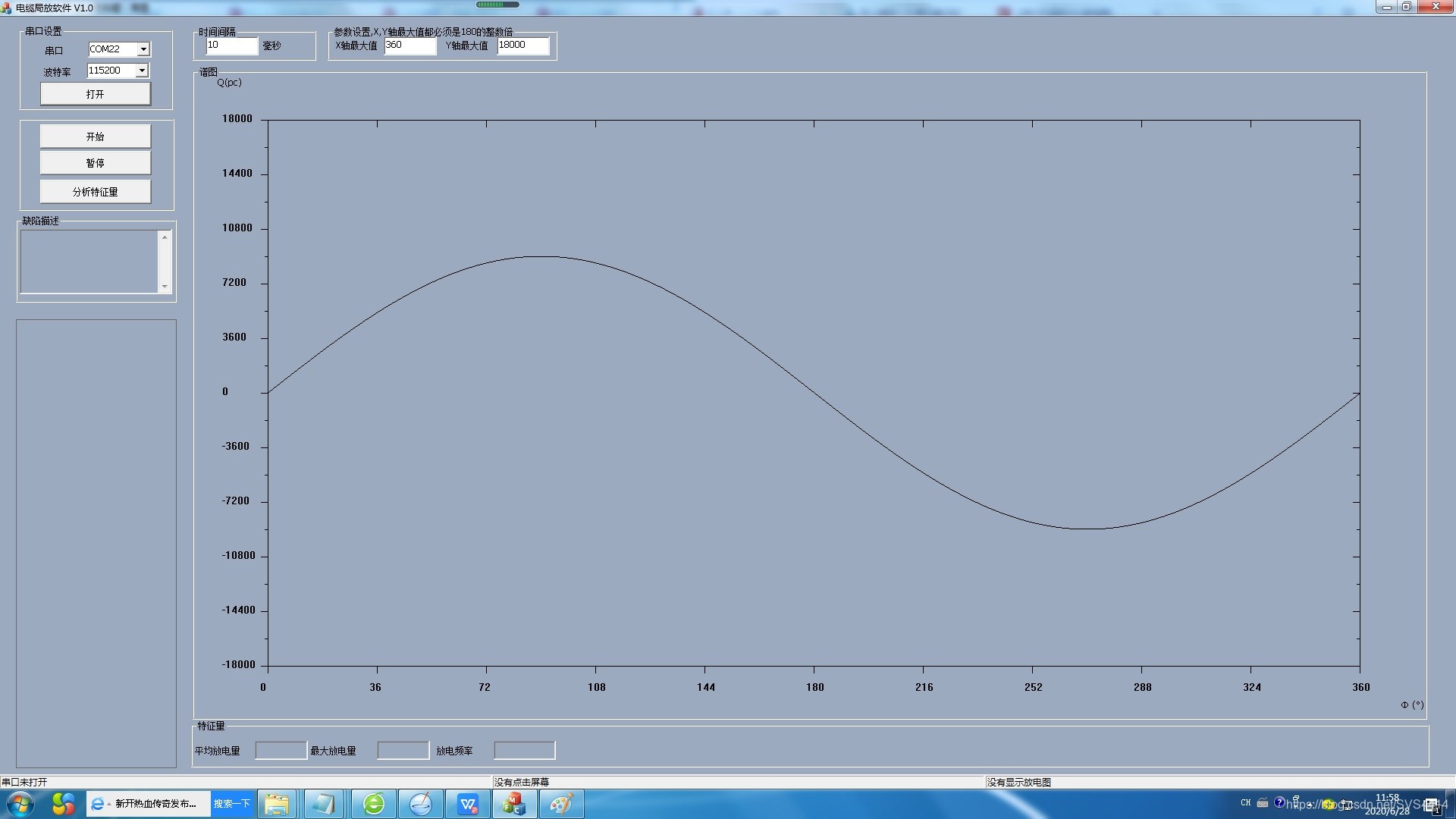Click the notepad icon on taskbar
The height and width of the screenshot is (819, 1456).
[324, 804]
